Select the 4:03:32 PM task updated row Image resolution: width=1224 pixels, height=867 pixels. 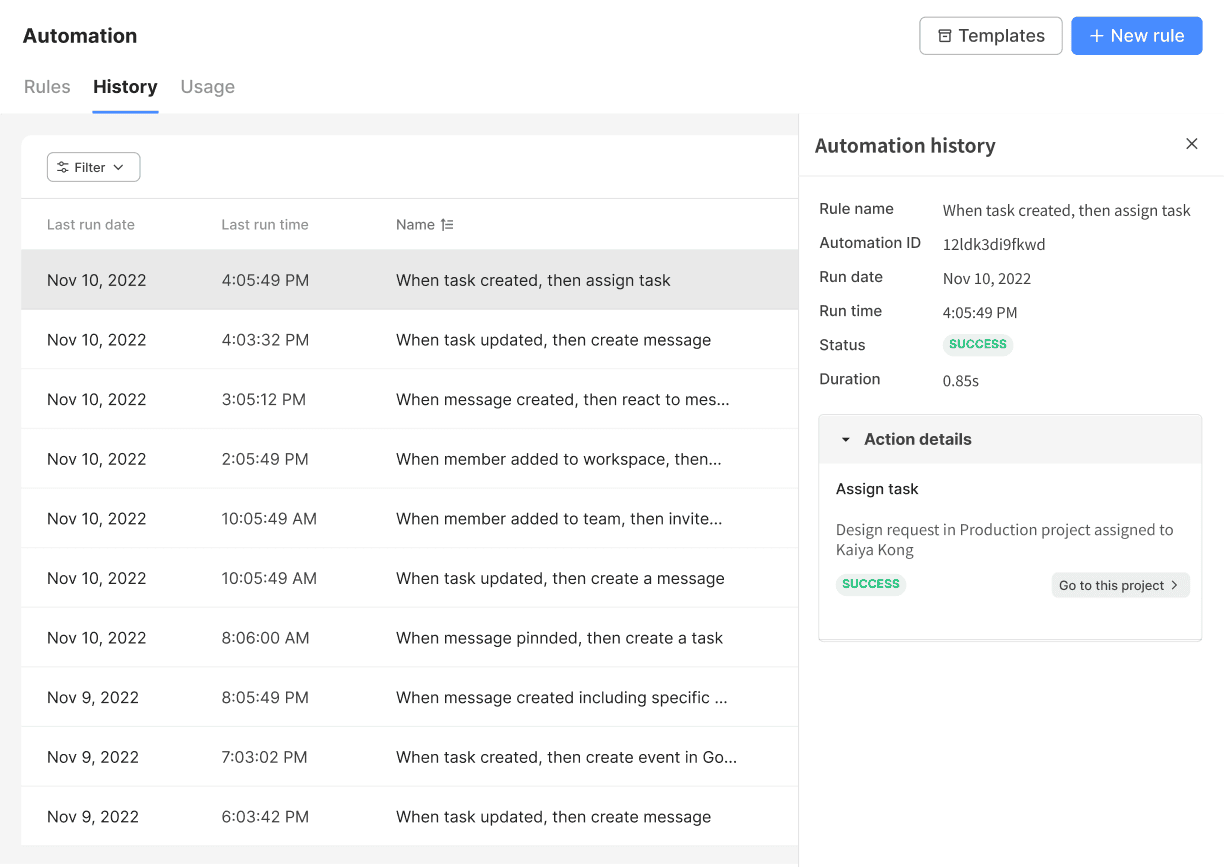(x=409, y=340)
